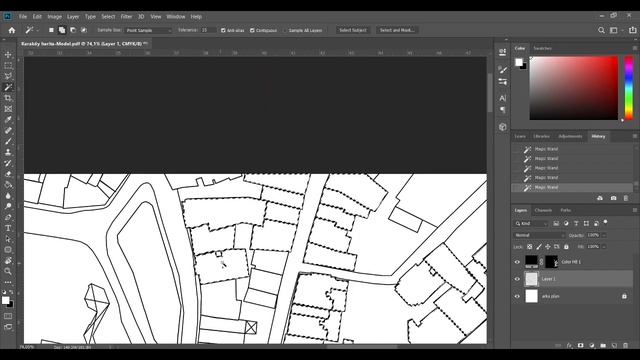Click the hue spectrum slider bar
The height and width of the screenshot is (360, 640).
coord(629,88)
